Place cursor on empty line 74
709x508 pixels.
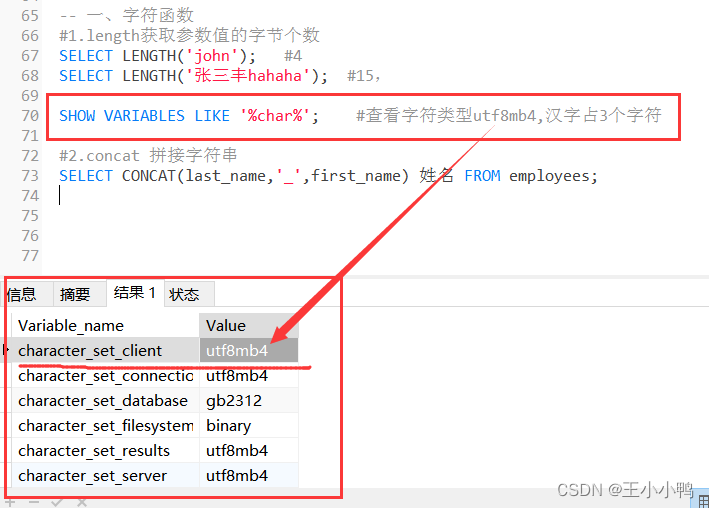pyautogui.click(x=60, y=195)
